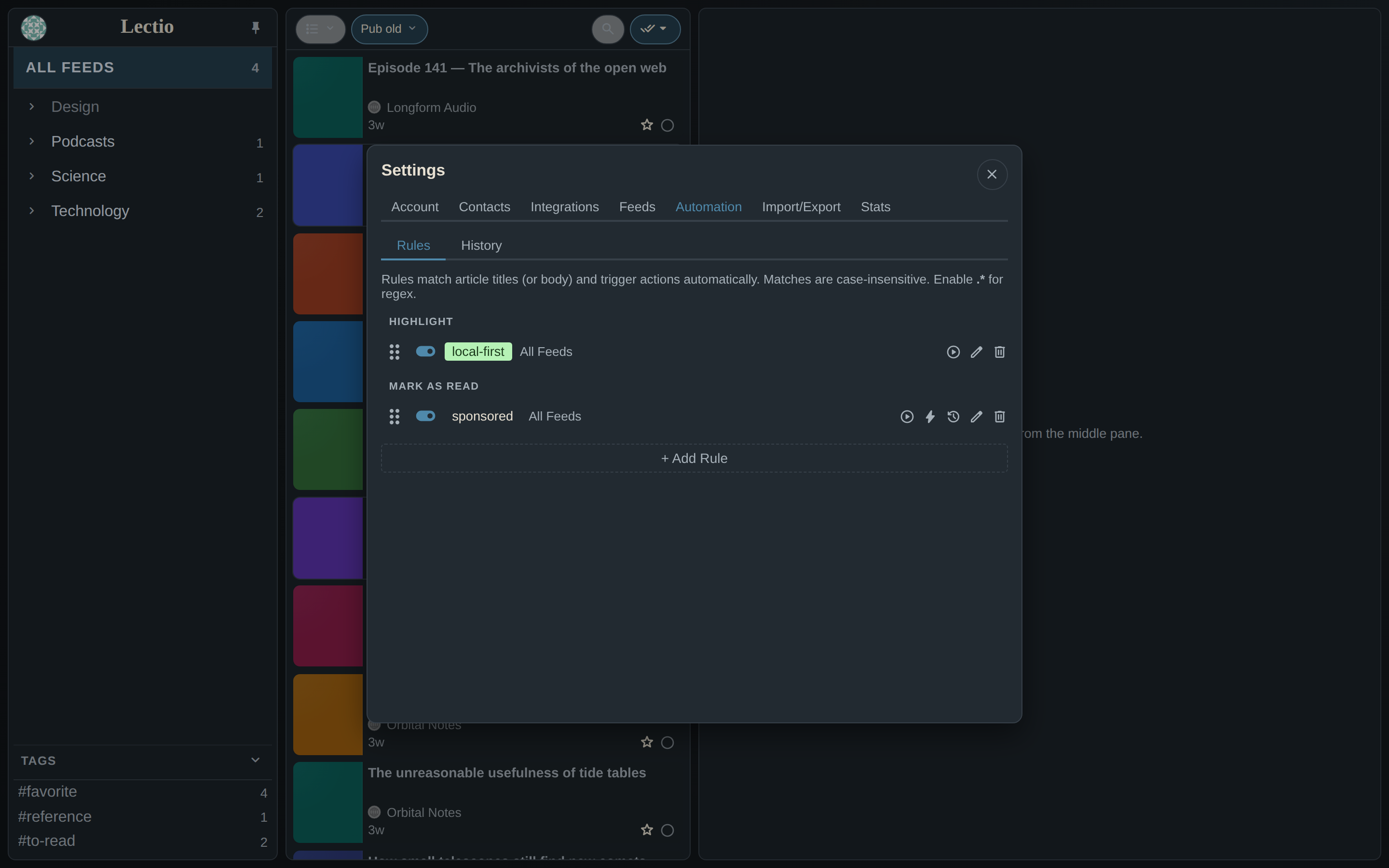This screenshot has height=868, width=1389.
Task: Click the Podcasts folder label
Action: point(82,141)
